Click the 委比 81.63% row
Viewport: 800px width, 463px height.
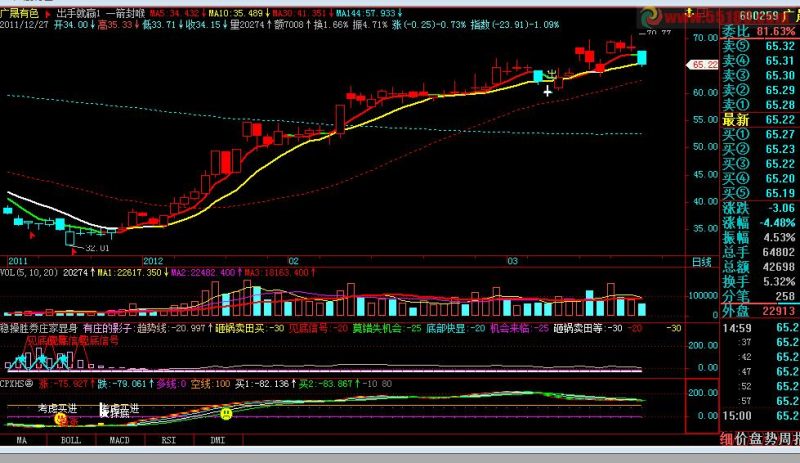(759, 31)
